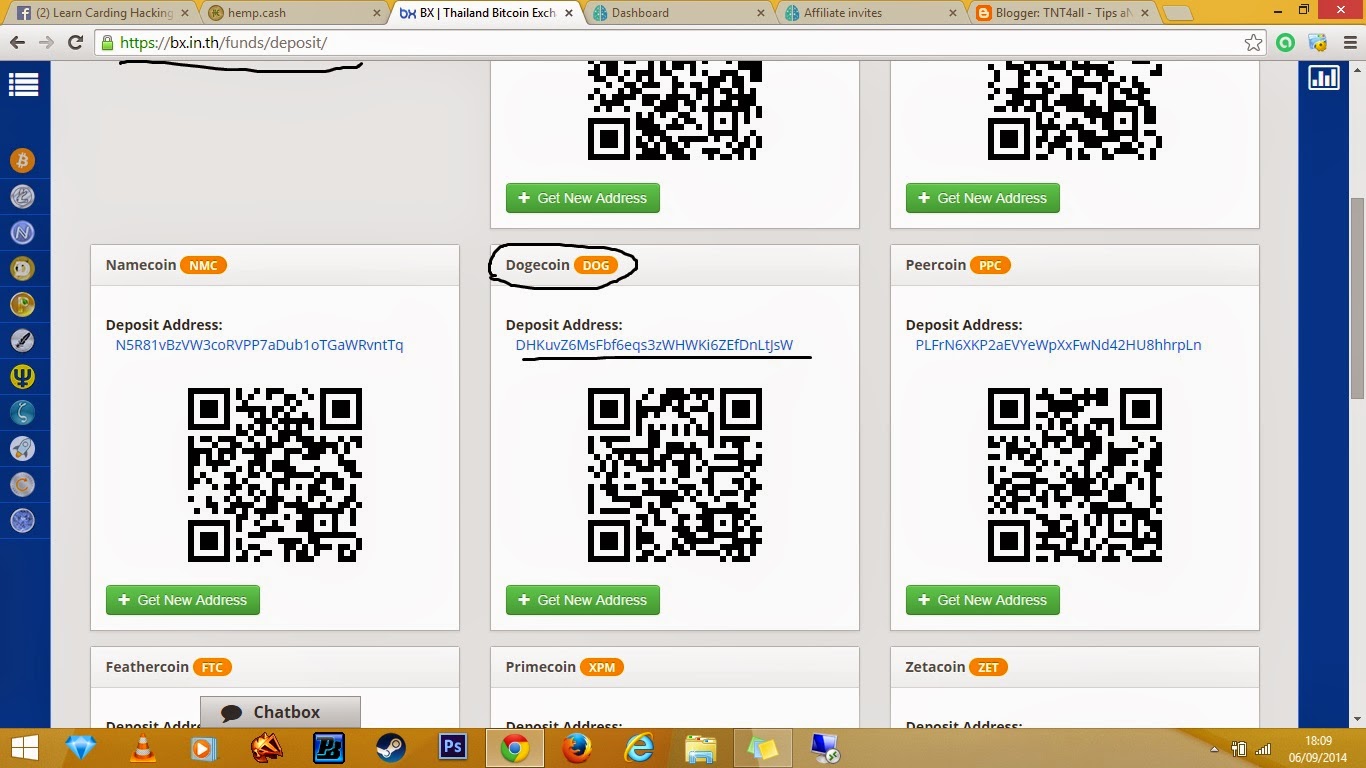1366x768 pixels.
Task: Switch to the Dashboard tab
Action: coord(677,13)
